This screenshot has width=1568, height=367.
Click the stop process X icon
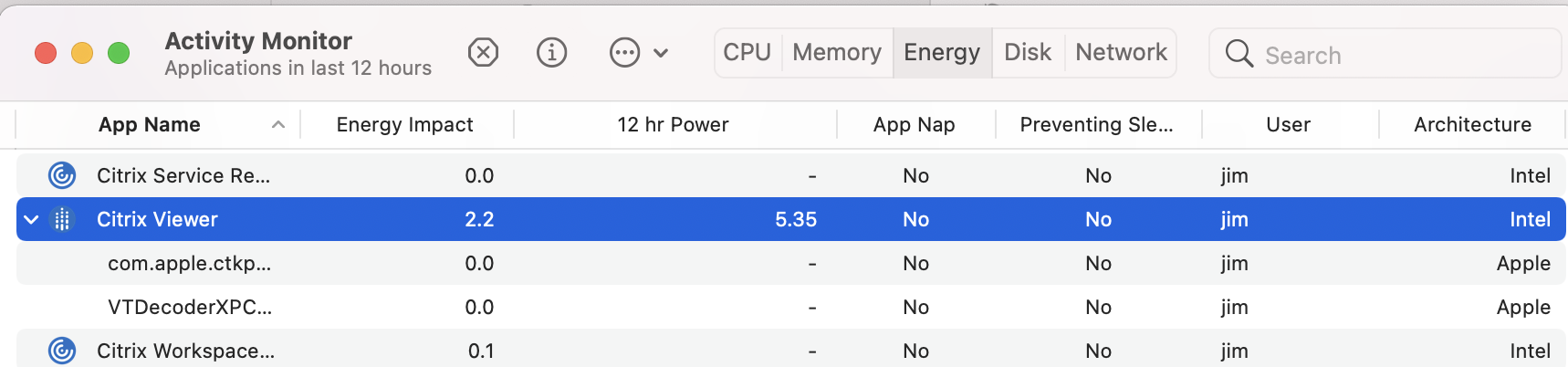483,53
